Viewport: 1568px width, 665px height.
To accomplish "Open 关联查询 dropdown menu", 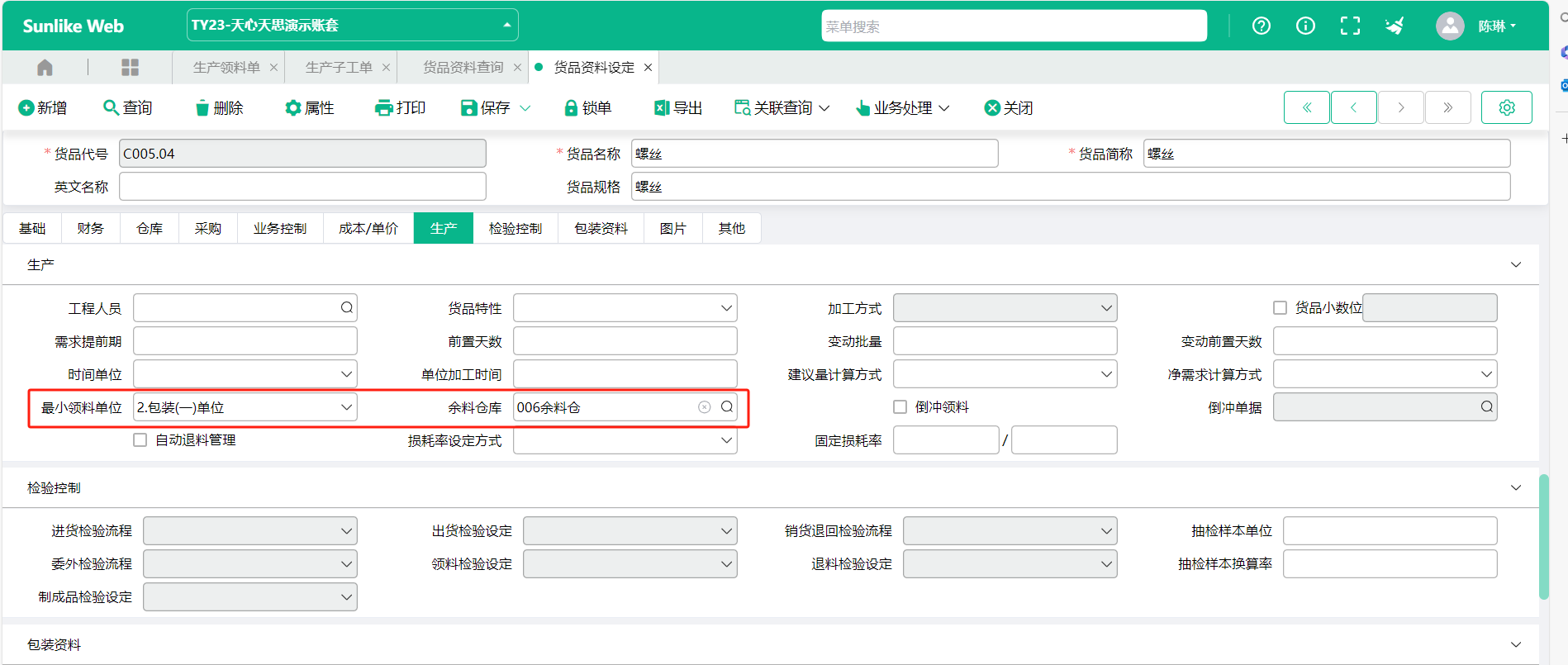I will click(782, 107).
